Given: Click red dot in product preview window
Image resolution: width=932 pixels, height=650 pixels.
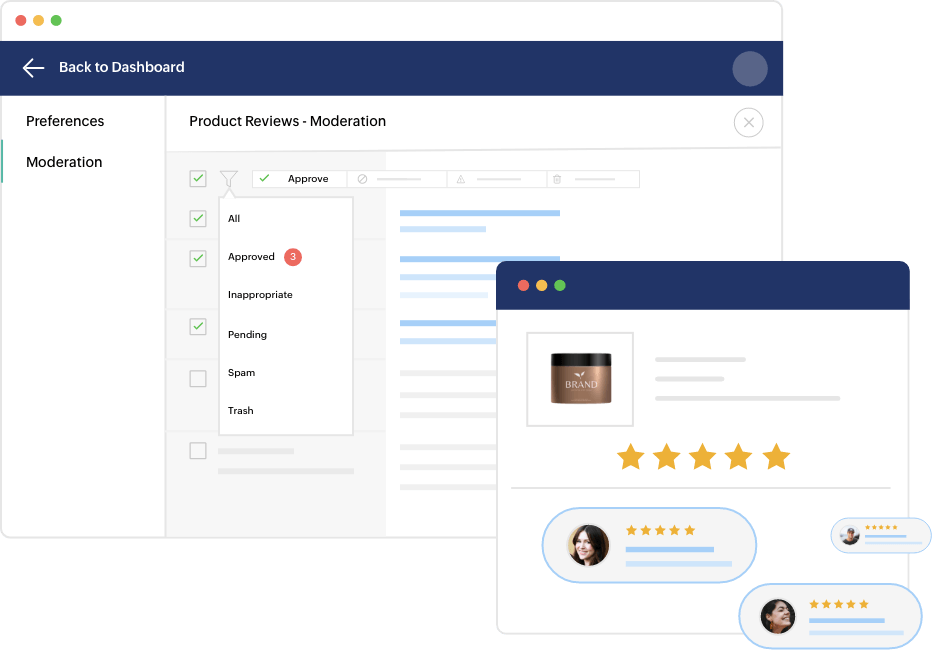Looking at the screenshot, I should pyautogui.click(x=524, y=286).
